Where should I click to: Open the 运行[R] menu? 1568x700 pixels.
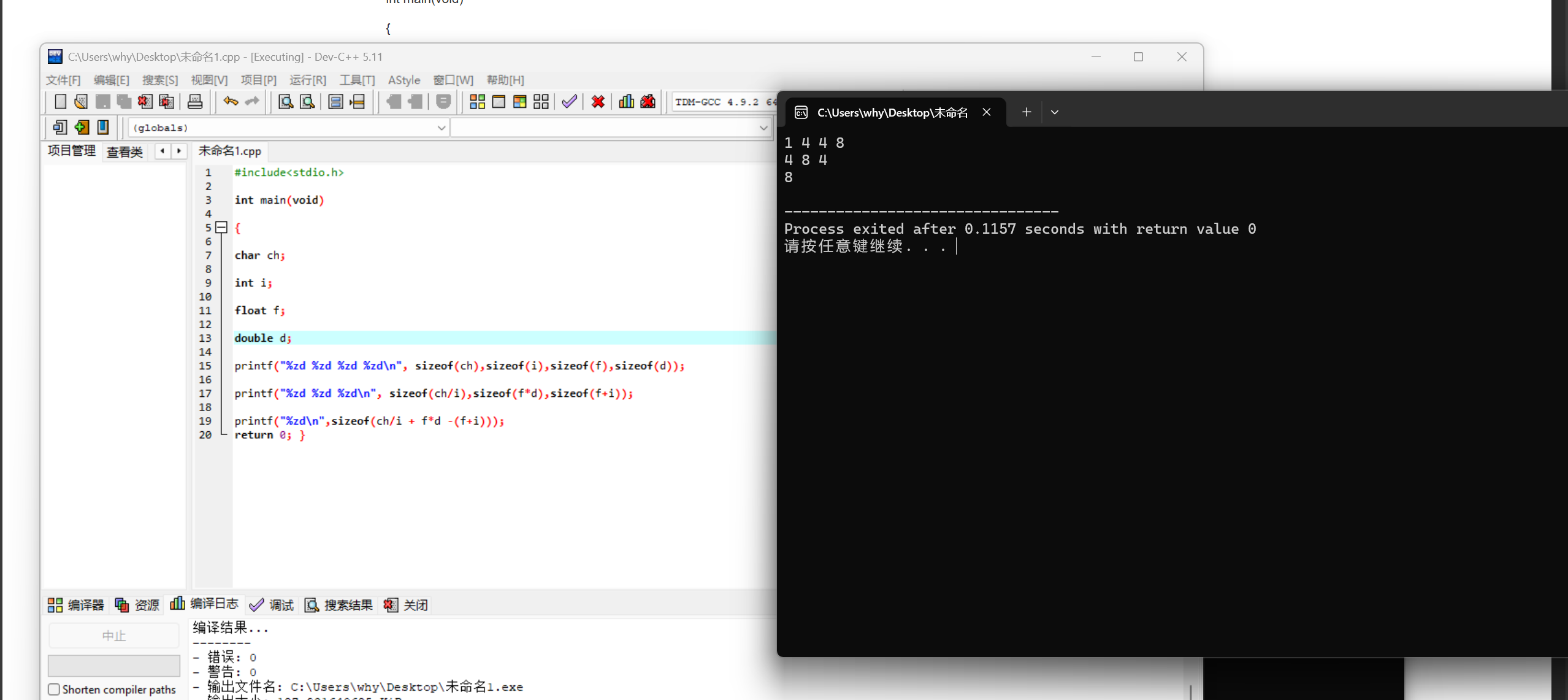click(307, 80)
